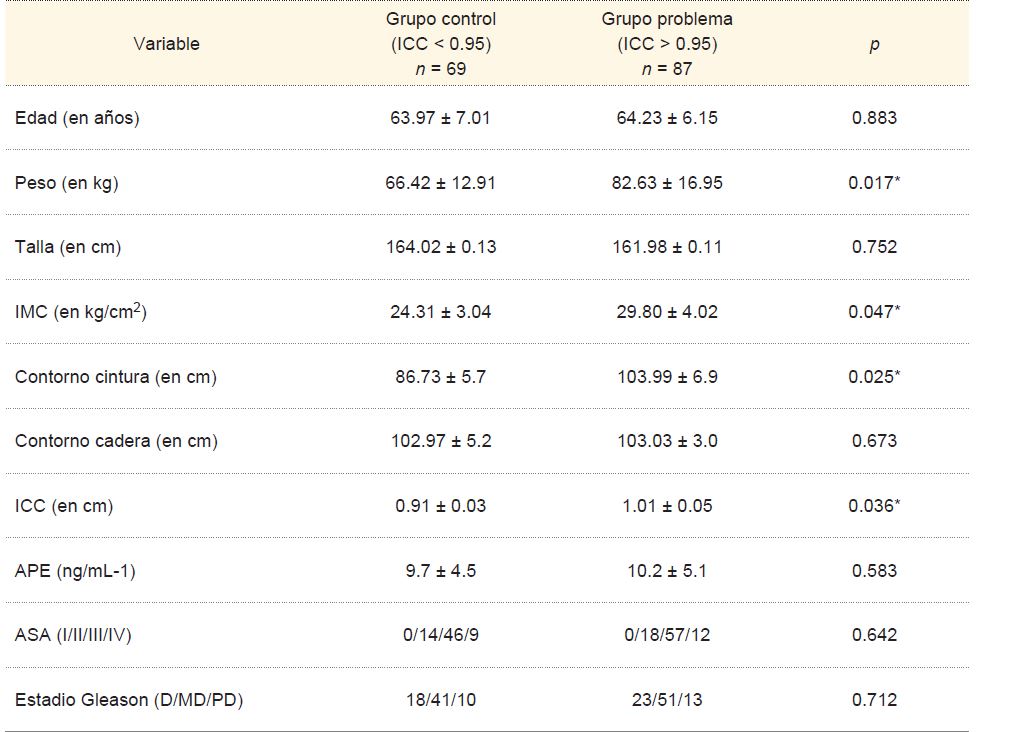Viewport: 1020px width, 732px height.
Task: Click the 18/41/10 Gleason value
Action: point(441,700)
